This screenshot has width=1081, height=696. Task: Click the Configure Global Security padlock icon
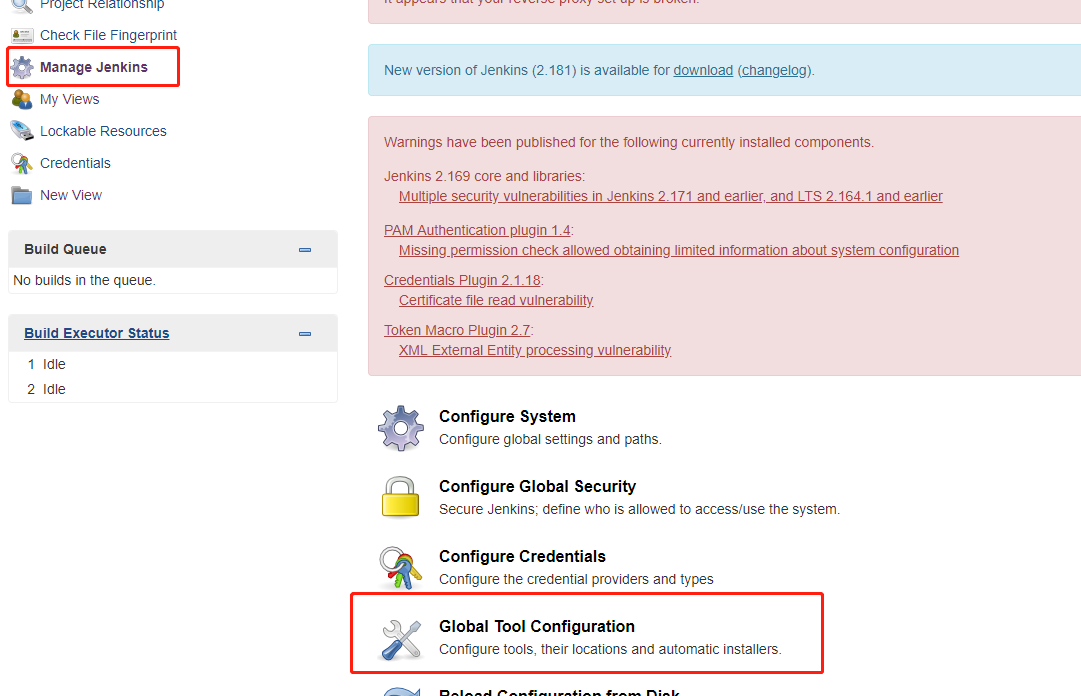[401, 497]
